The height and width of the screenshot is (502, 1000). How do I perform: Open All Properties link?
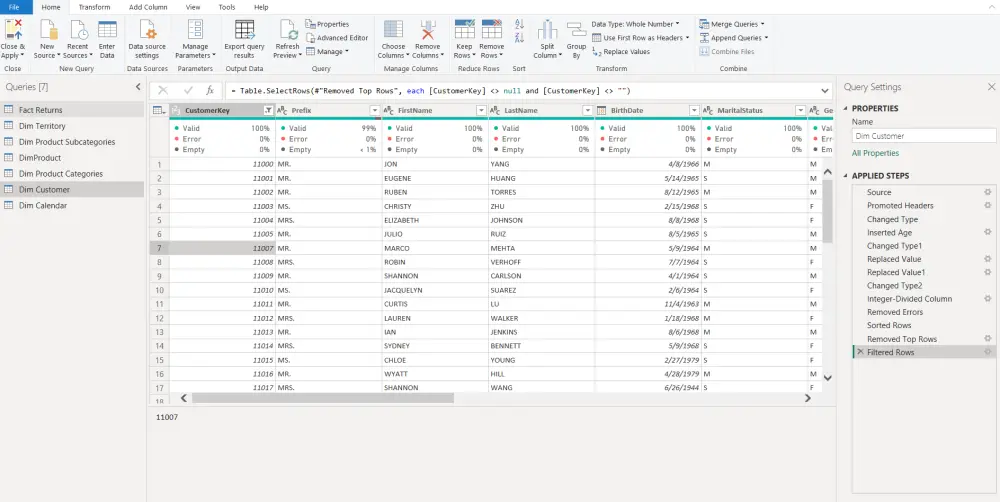click(x=875, y=153)
